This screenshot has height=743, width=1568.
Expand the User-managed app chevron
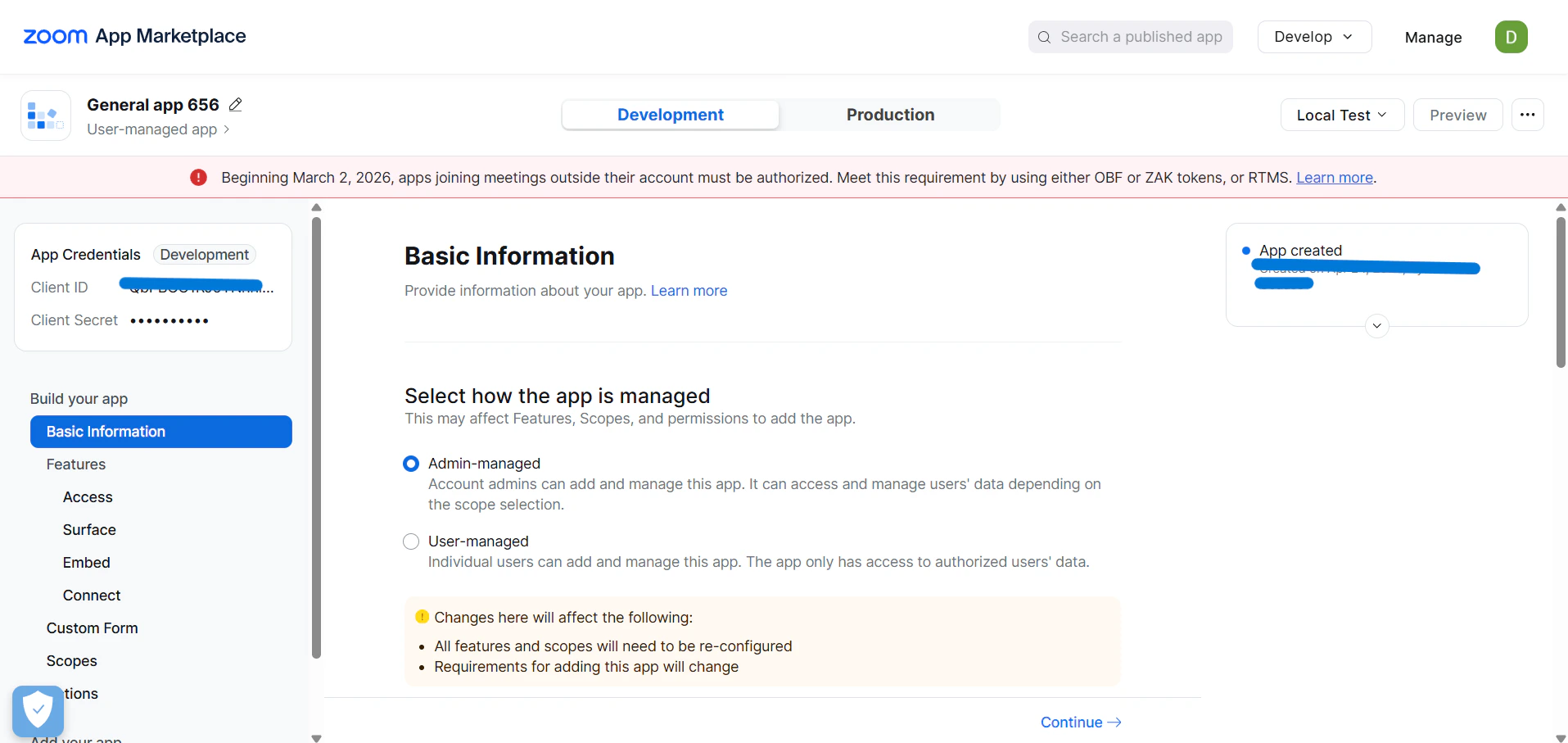tap(227, 129)
